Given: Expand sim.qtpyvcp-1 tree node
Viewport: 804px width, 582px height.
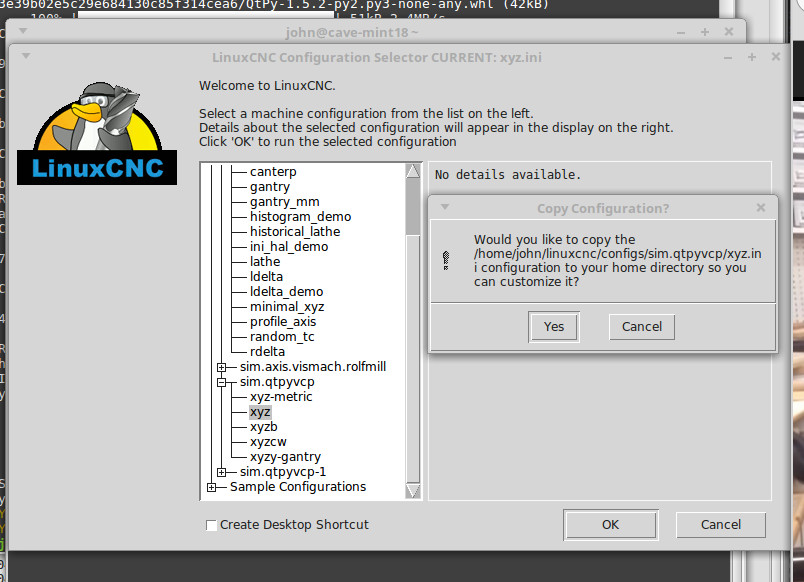Looking at the screenshot, I should 222,472.
